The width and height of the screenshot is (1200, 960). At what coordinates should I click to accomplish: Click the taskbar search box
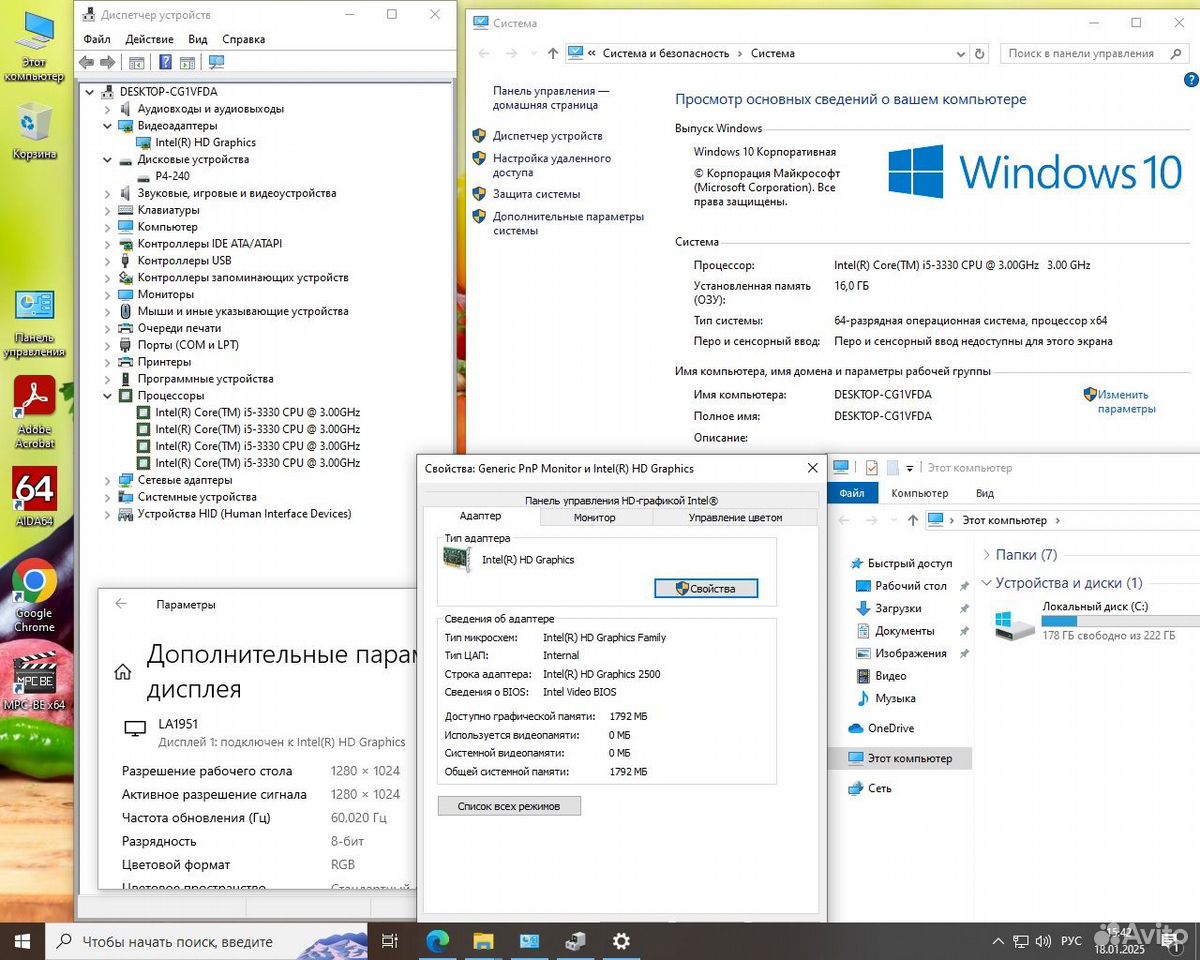[207, 941]
